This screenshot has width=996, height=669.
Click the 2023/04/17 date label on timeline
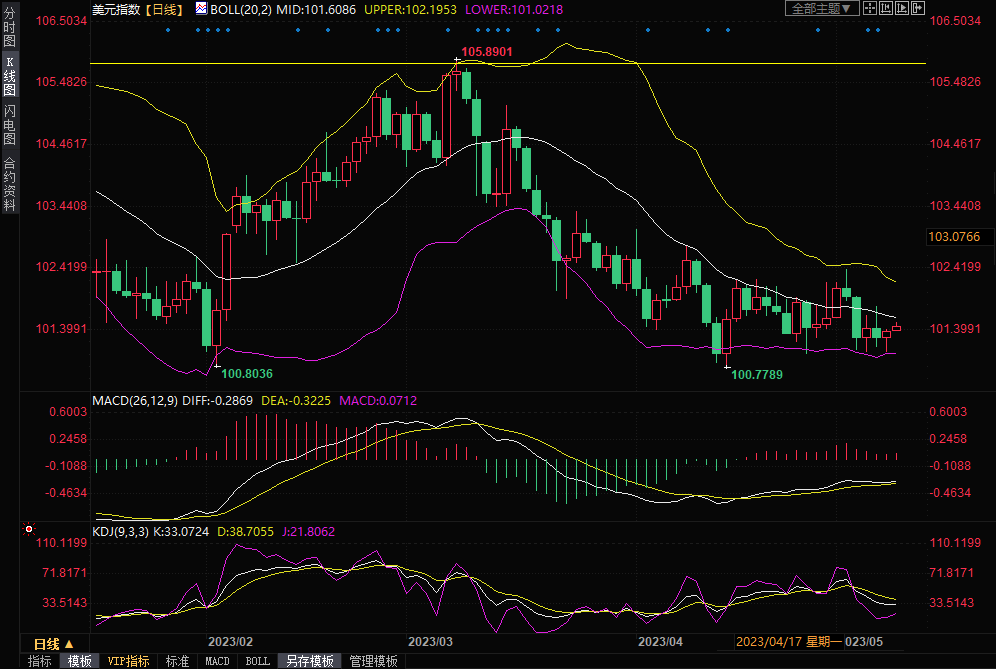click(768, 643)
